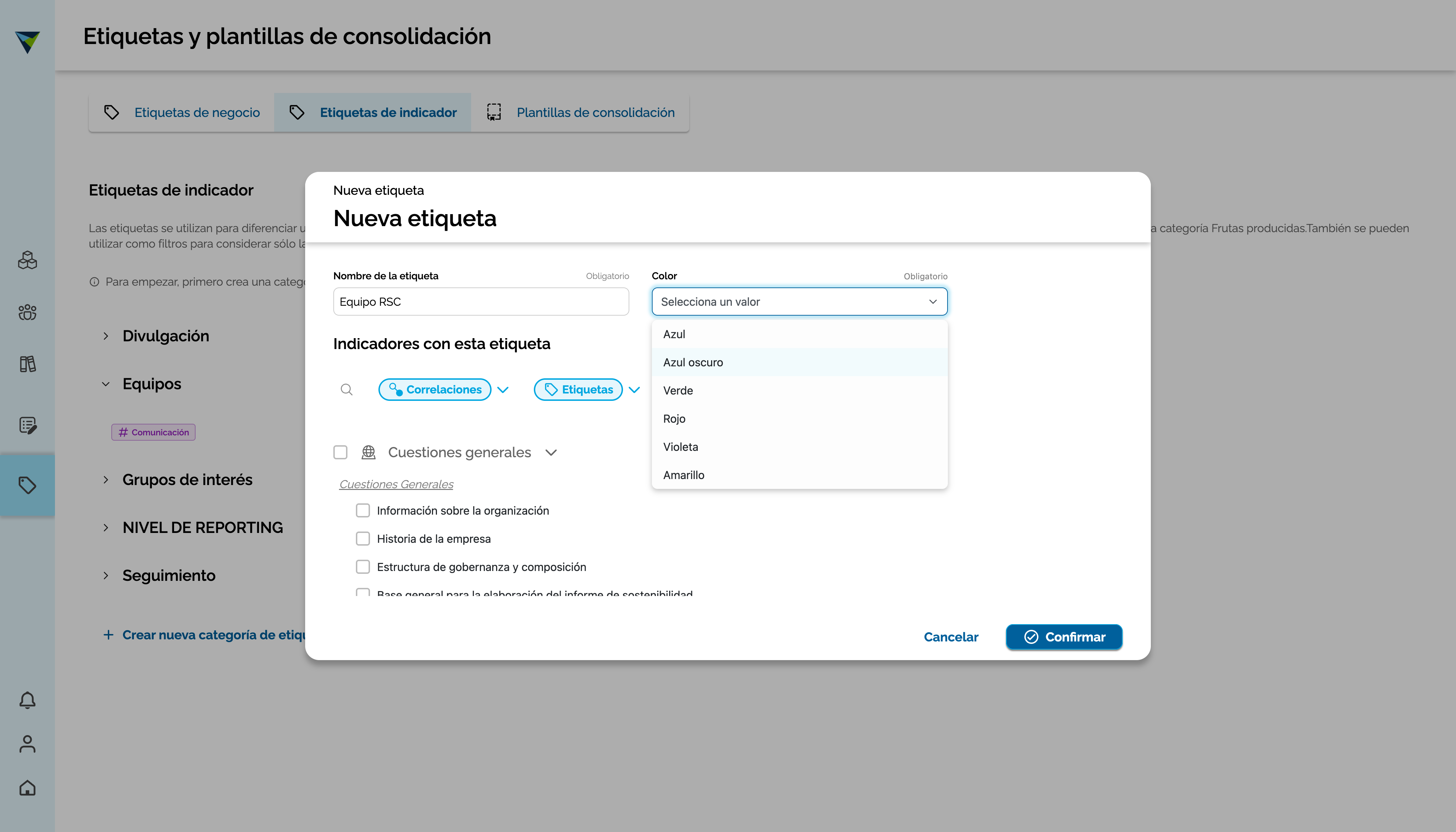This screenshot has width=1456, height=832.
Task: Tick Información sobre la organización checkbox
Action: [x=363, y=510]
